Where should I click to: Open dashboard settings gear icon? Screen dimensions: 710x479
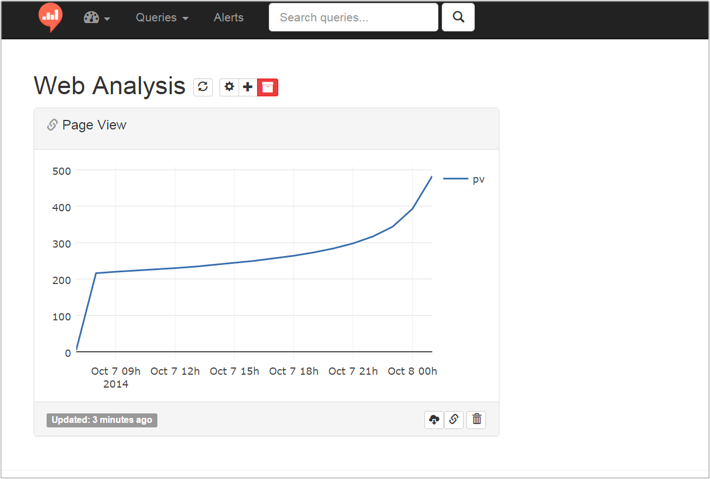230,87
